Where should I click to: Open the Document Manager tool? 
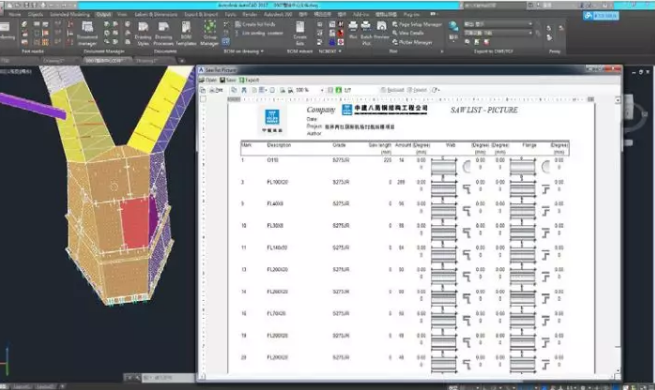[x=87, y=33]
